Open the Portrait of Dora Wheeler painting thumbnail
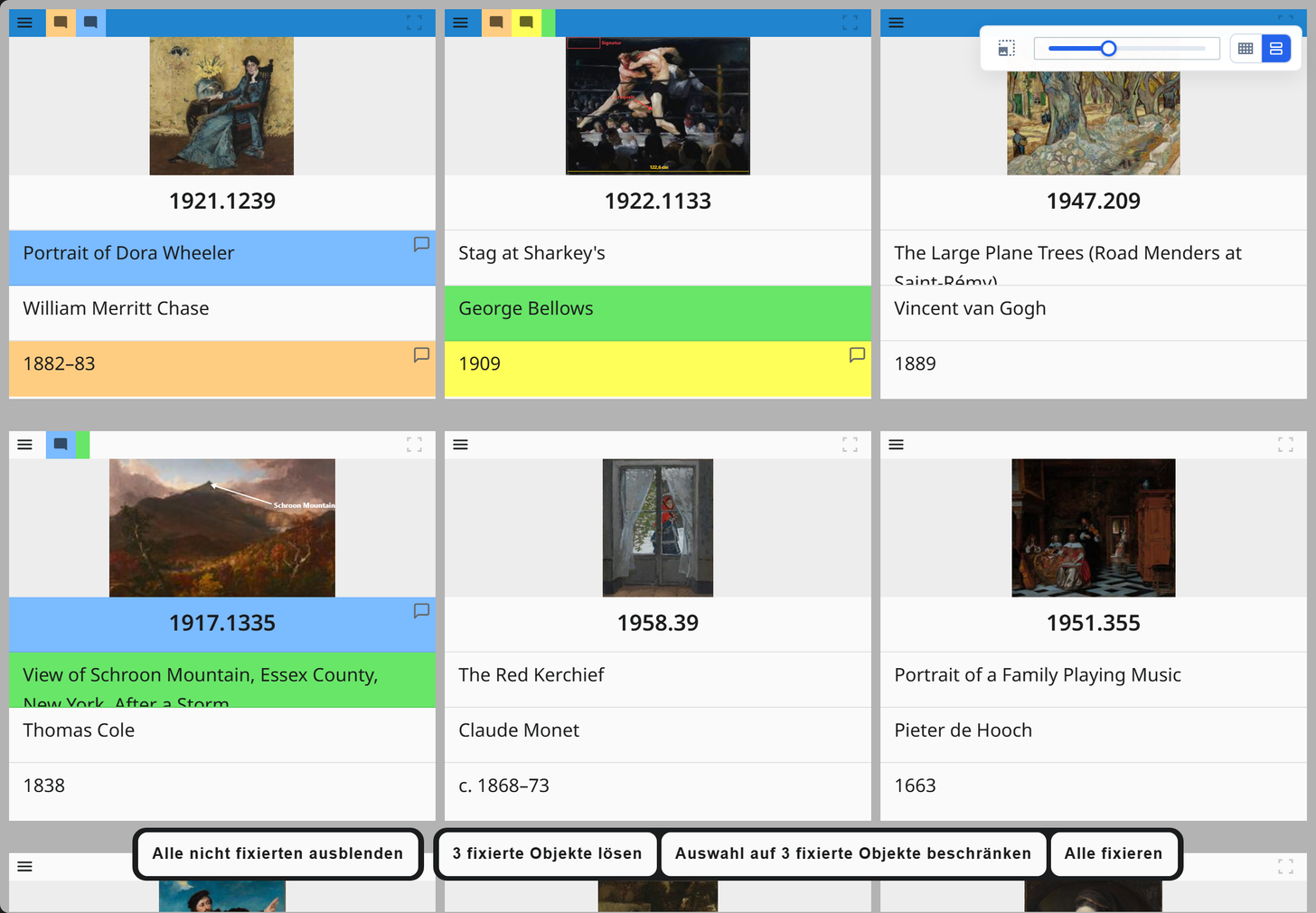The height and width of the screenshot is (913, 1316). click(x=221, y=106)
